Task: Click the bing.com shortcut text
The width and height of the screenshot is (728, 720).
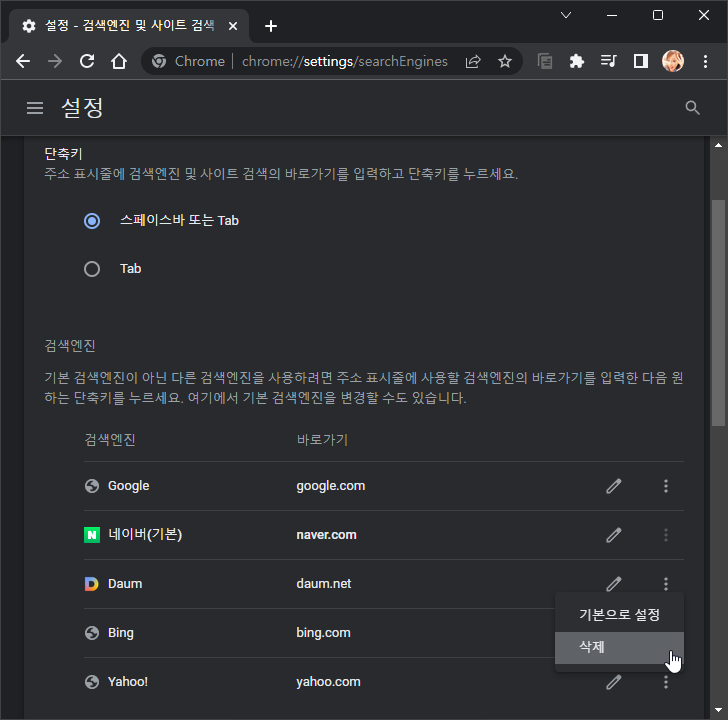Action: pos(323,633)
